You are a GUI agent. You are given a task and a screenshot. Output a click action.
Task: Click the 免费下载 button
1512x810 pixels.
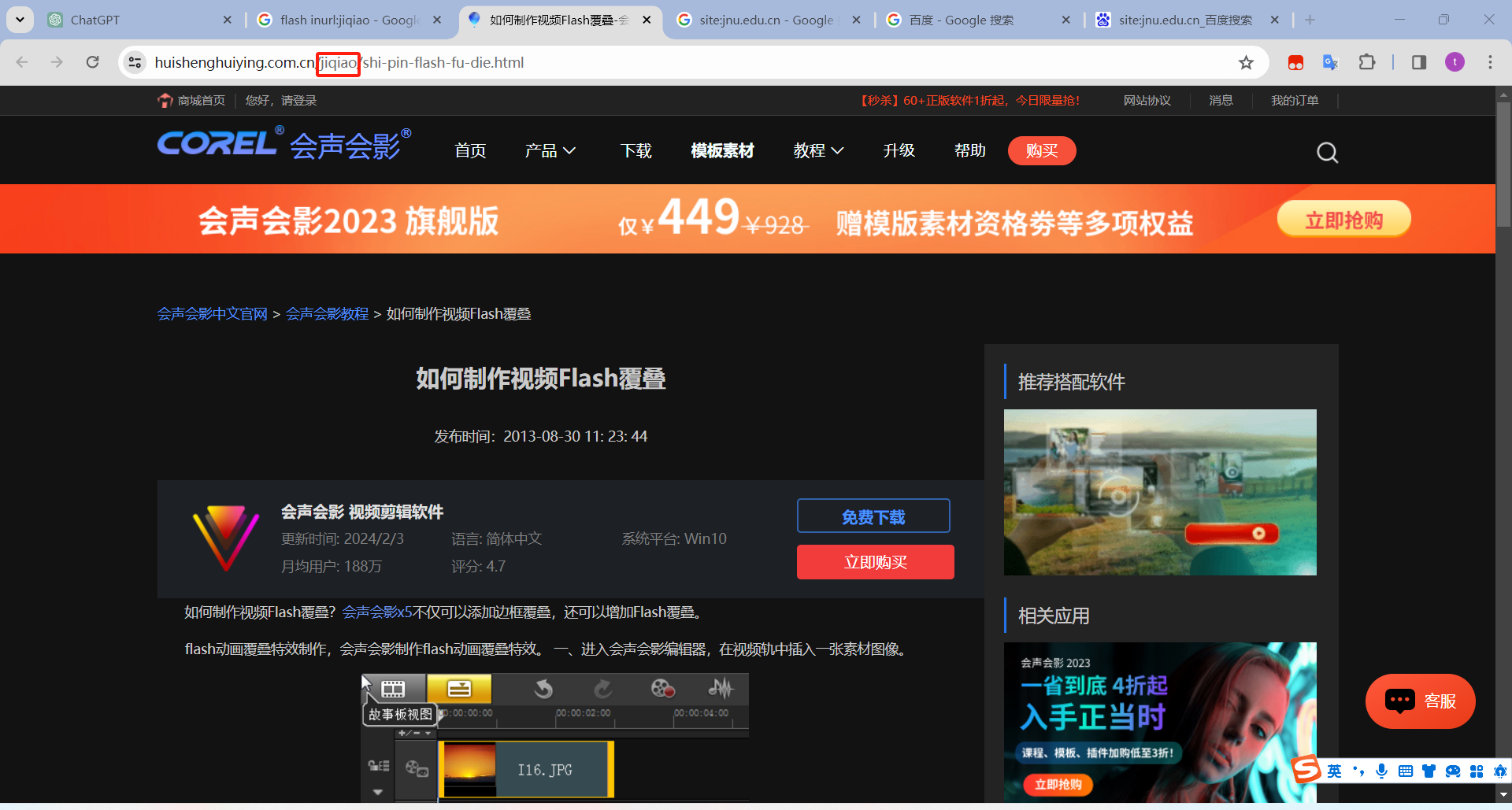[x=873, y=516]
